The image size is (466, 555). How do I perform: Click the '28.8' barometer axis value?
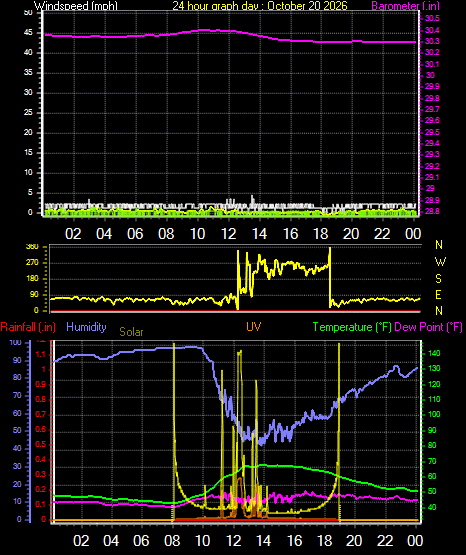coord(432,212)
